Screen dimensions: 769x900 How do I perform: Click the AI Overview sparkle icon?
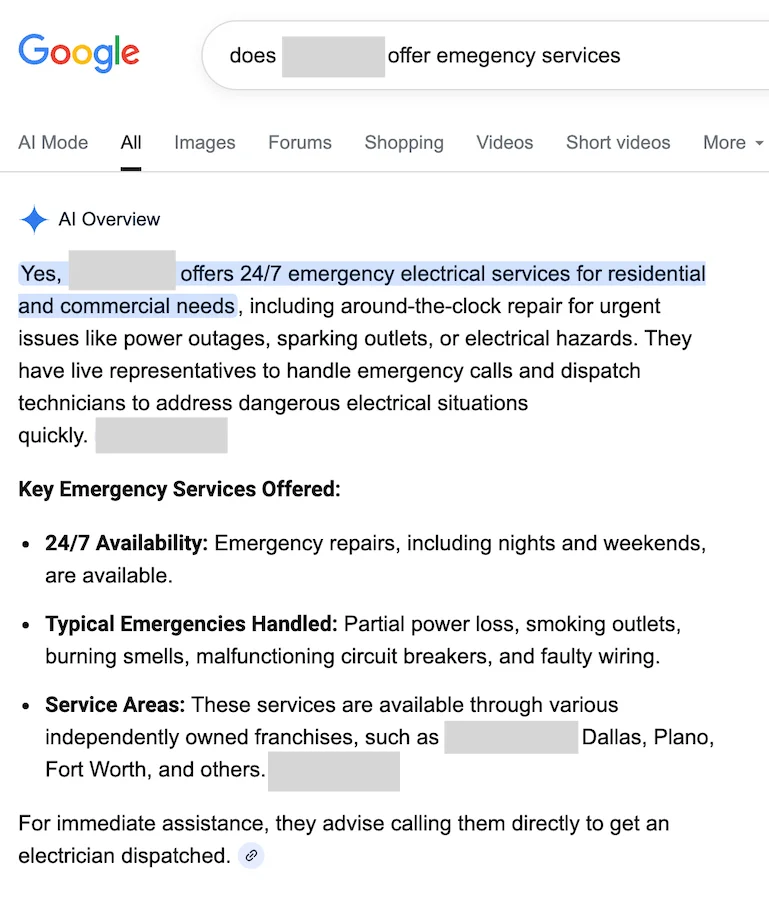(x=33, y=219)
